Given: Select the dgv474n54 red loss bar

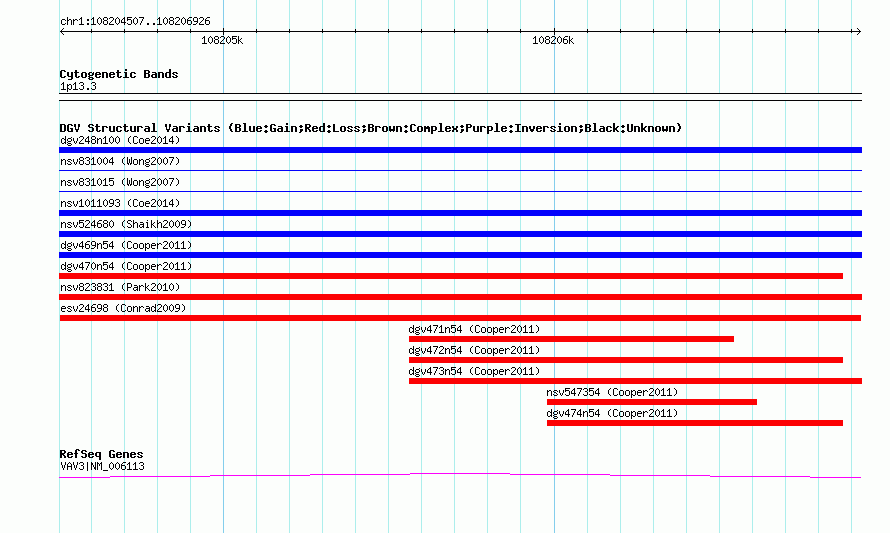Looking at the screenshot, I should click(x=695, y=423).
